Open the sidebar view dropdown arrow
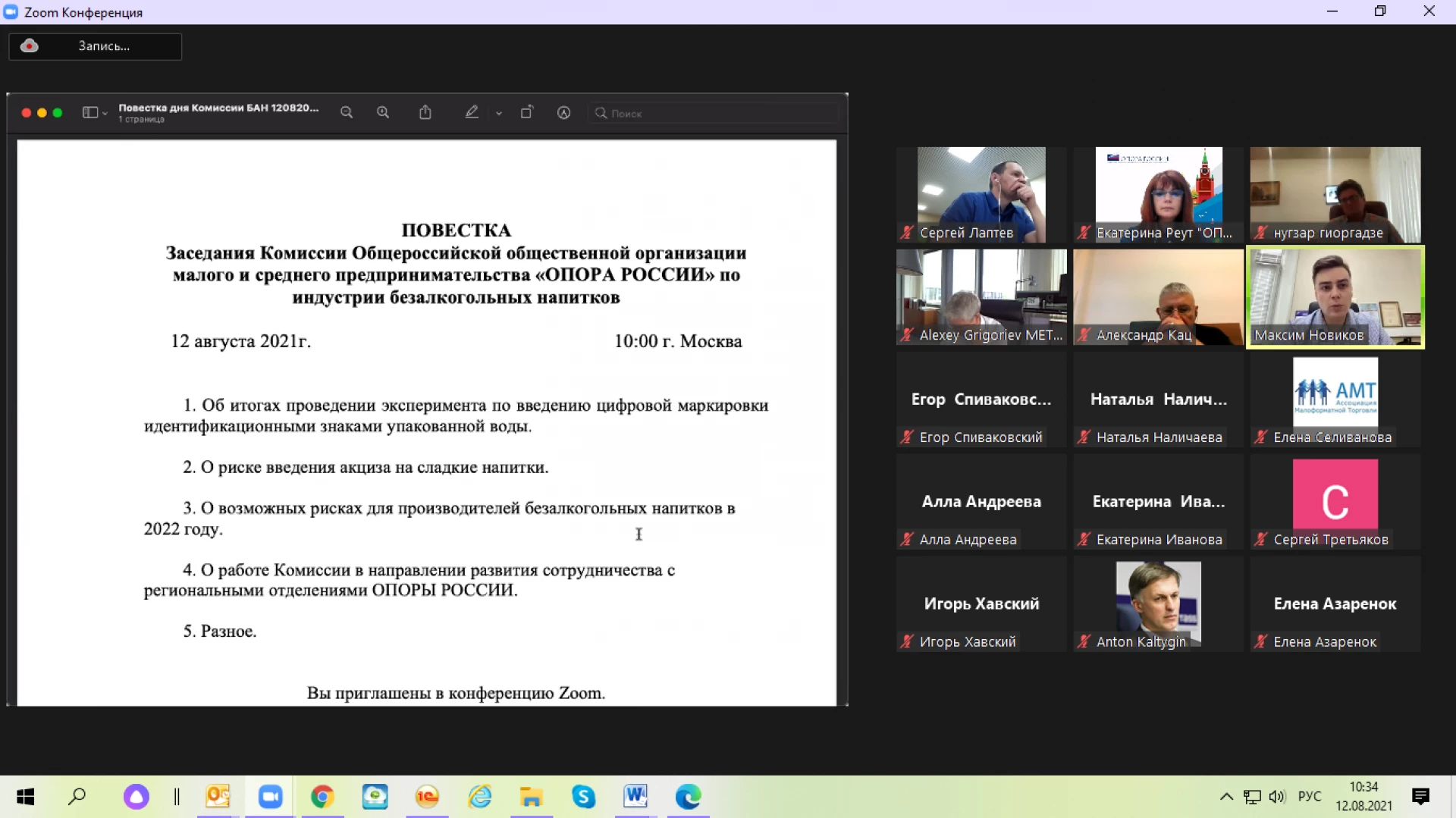The width and height of the screenshot is (1456, 818). tap(105, 114)
